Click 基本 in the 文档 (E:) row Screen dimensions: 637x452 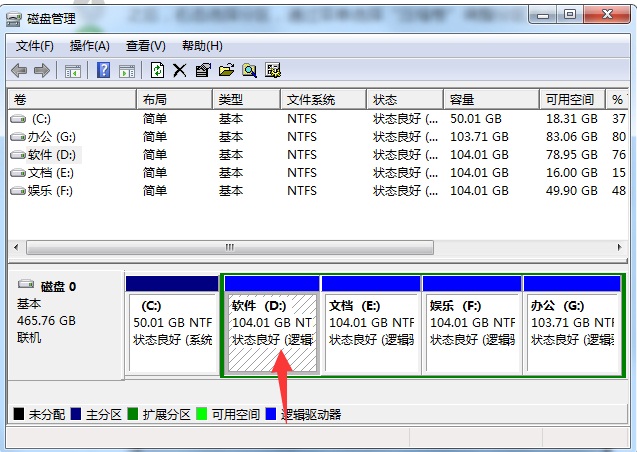(231, 173)
